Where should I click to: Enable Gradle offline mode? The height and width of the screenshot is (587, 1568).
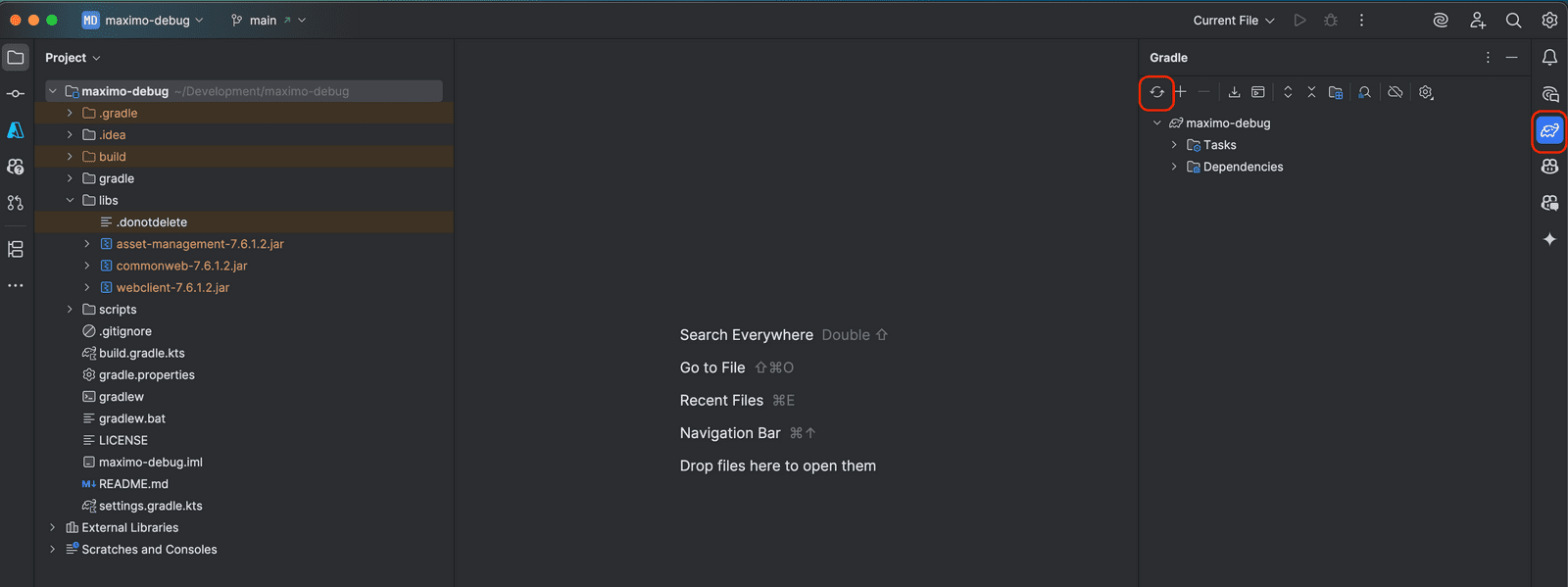(1395, 92)
